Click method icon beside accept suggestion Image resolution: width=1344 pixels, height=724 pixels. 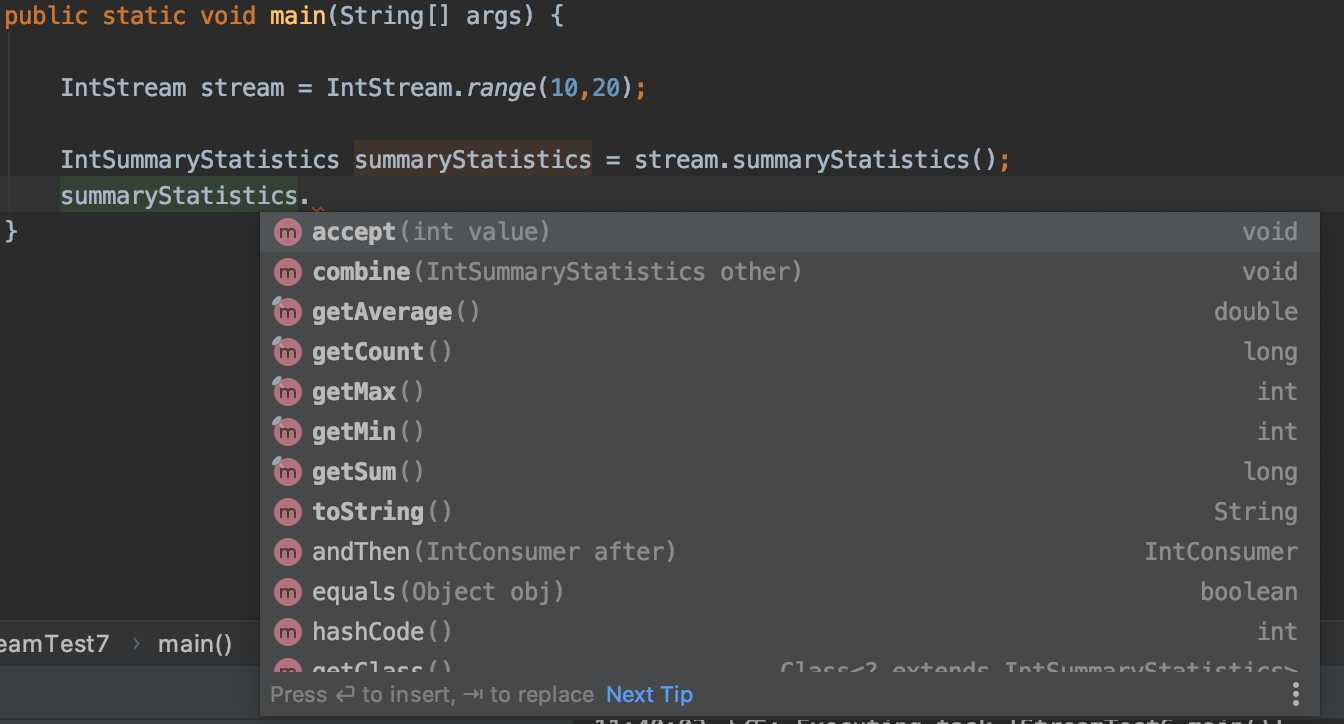[287, 232]
